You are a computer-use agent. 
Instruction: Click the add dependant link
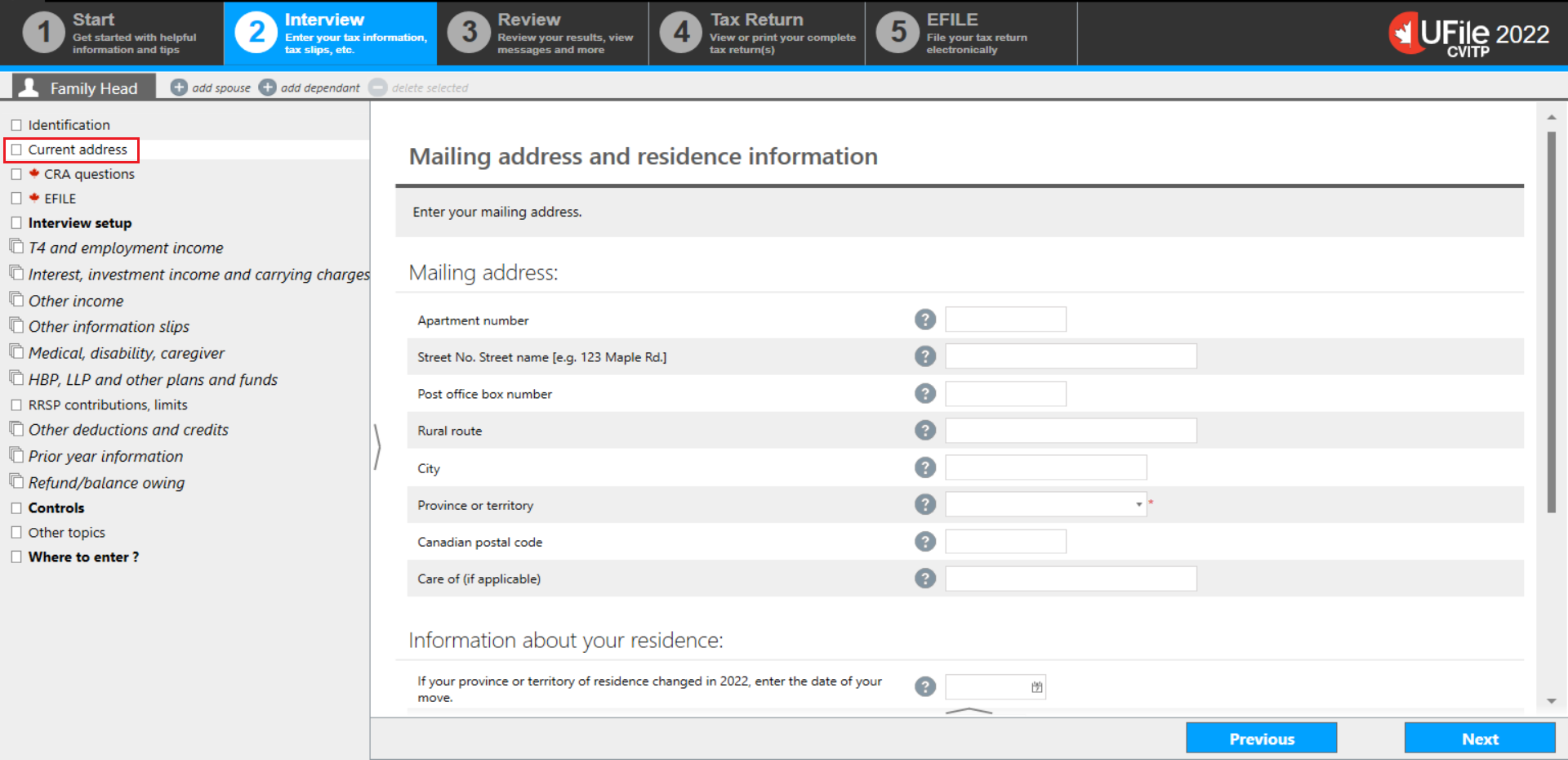pos(320,88)
